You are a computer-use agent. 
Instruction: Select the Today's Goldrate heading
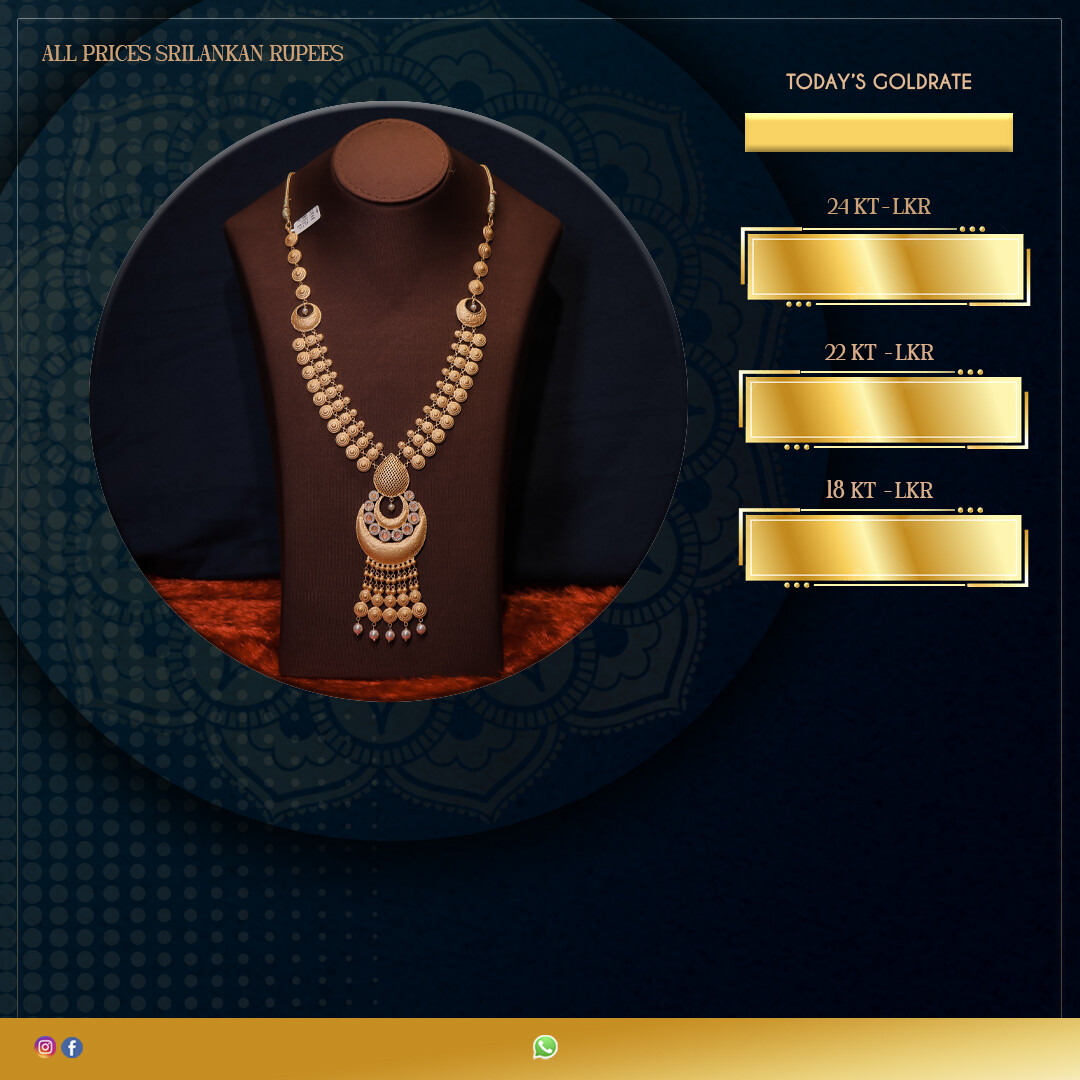point(879,81)
